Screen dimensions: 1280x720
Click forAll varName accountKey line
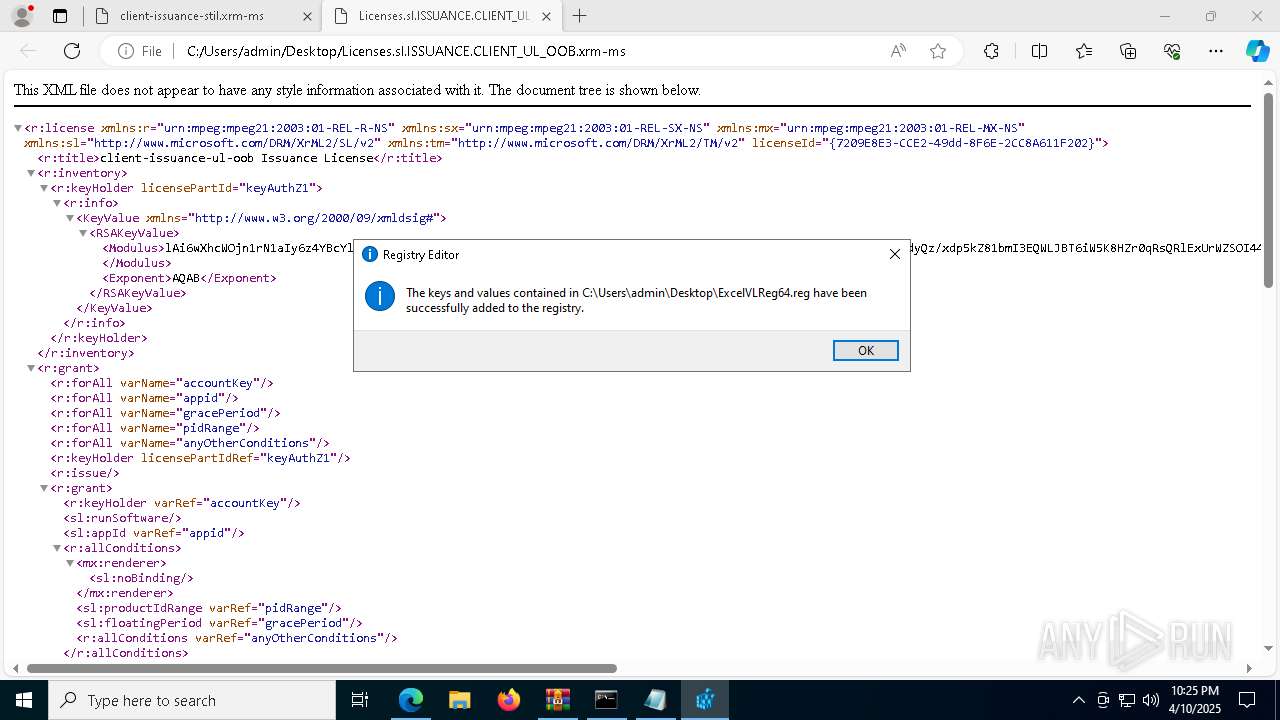click(x=162, y=383)
